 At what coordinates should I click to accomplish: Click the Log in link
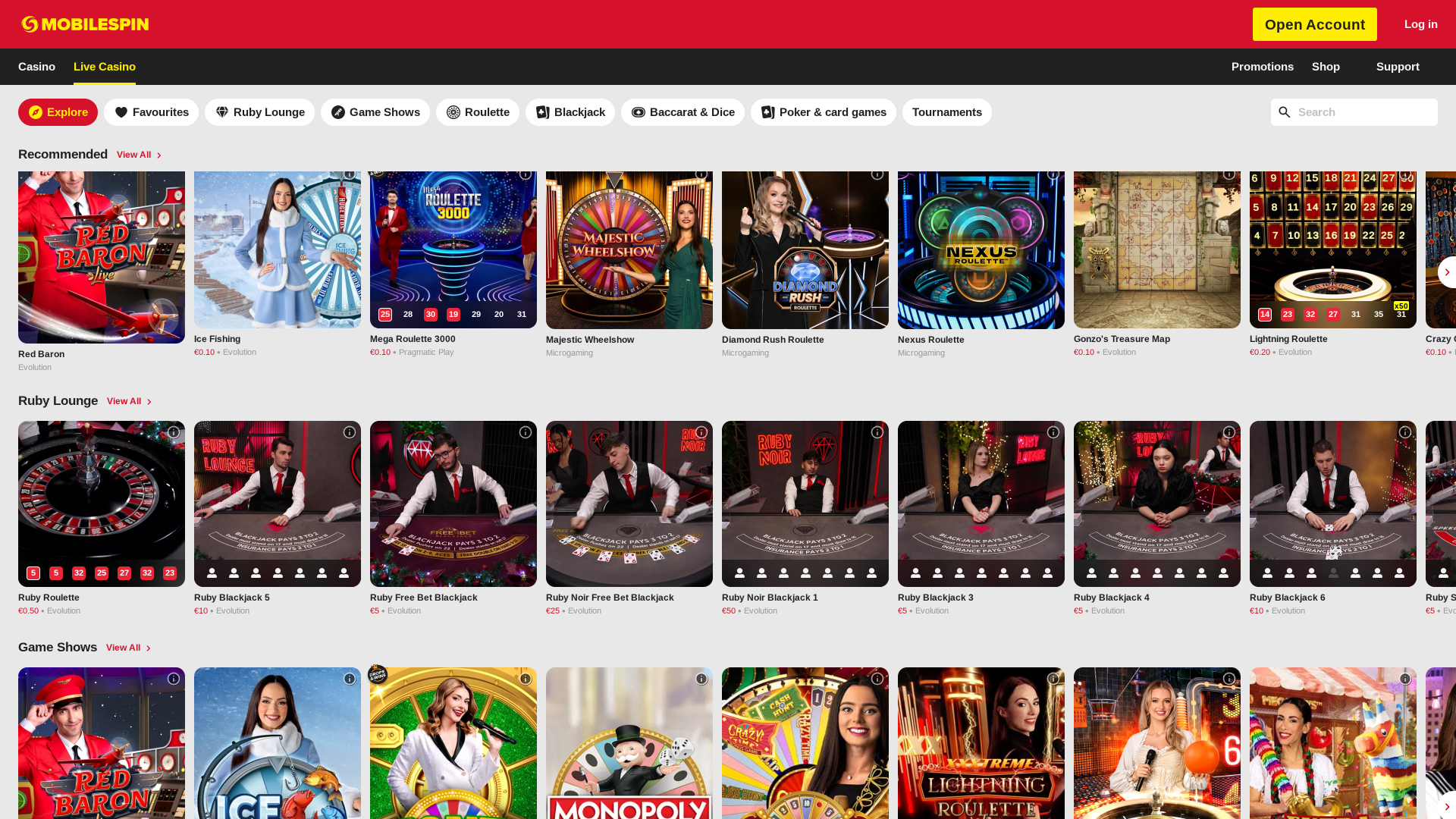point(1420,24)
